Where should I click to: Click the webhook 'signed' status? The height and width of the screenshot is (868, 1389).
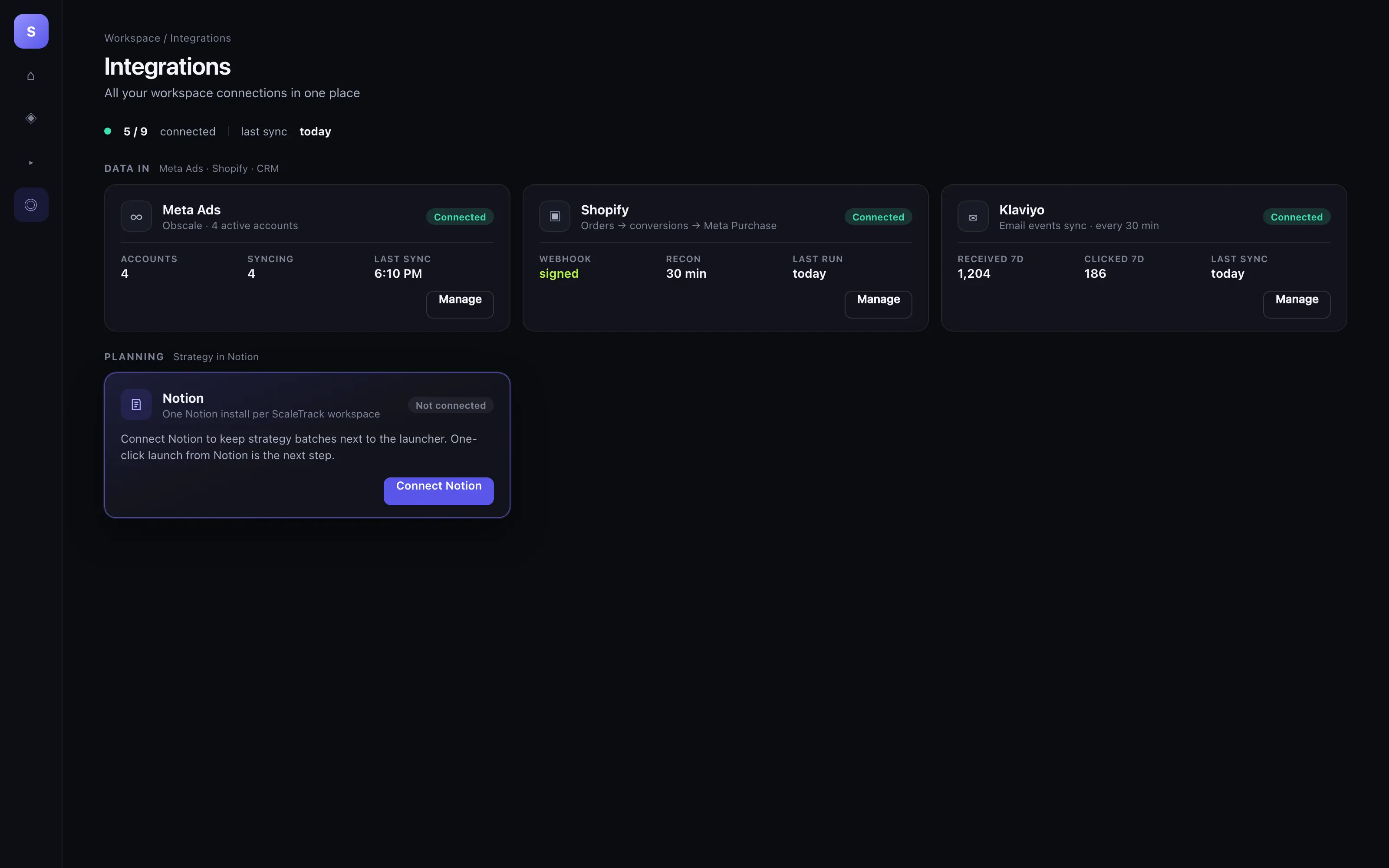click(559, 274)
